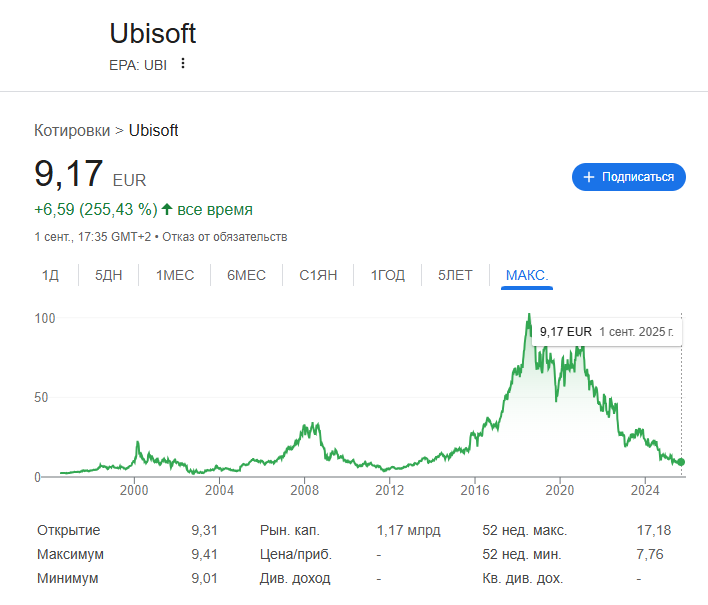Click the chart peak near 2018
Screen dimensions: 708x605
click(529, 315)
